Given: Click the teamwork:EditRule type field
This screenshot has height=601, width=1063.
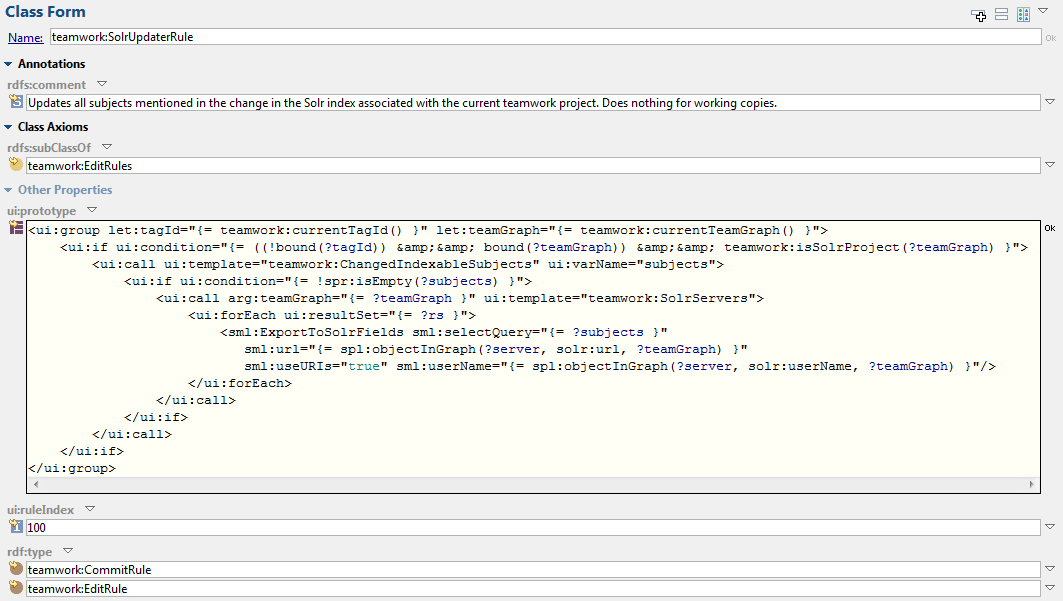Looking at the screenshot, I should tap(533, 589).
